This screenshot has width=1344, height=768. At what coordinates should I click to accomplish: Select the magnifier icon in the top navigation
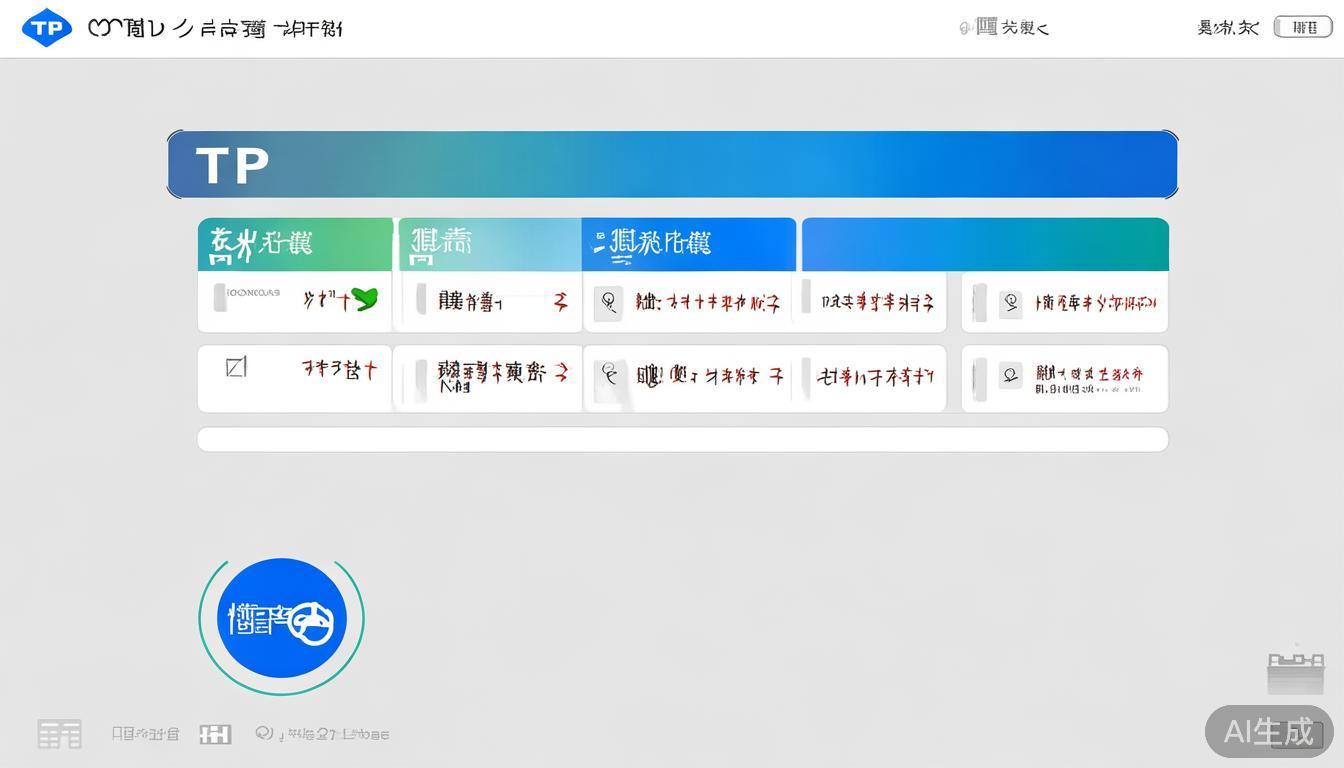coord(963,28)
